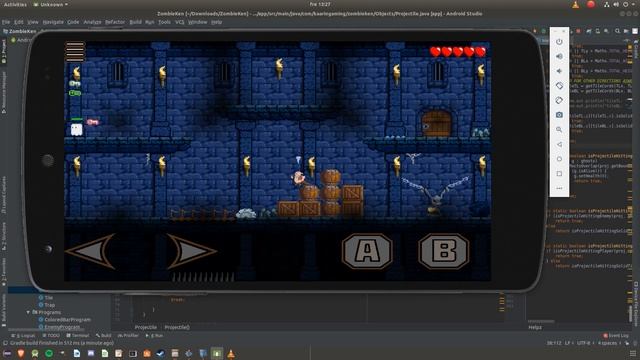Viewport: 640px width, 360px height.
Task: Click red Stop icon in Android Studio toolbar
Action: pos(578,31)
